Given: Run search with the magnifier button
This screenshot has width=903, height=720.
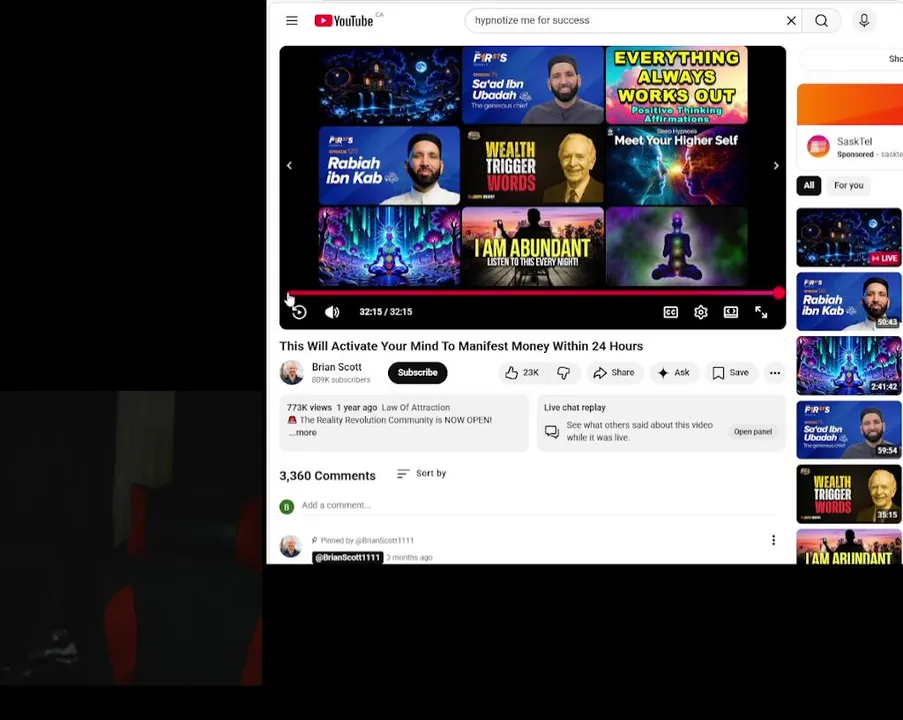Looking at the screenshot, I should pos(822,21).
